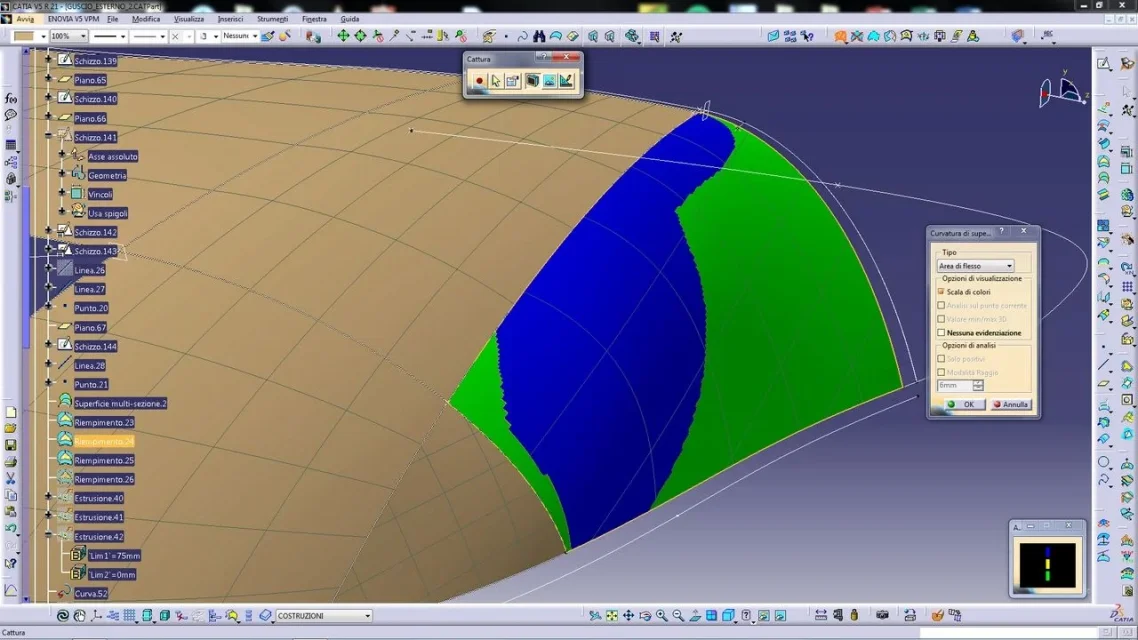The image size is (1138, 640).
Task: Open the Guida menu
Action: point(350,19)
